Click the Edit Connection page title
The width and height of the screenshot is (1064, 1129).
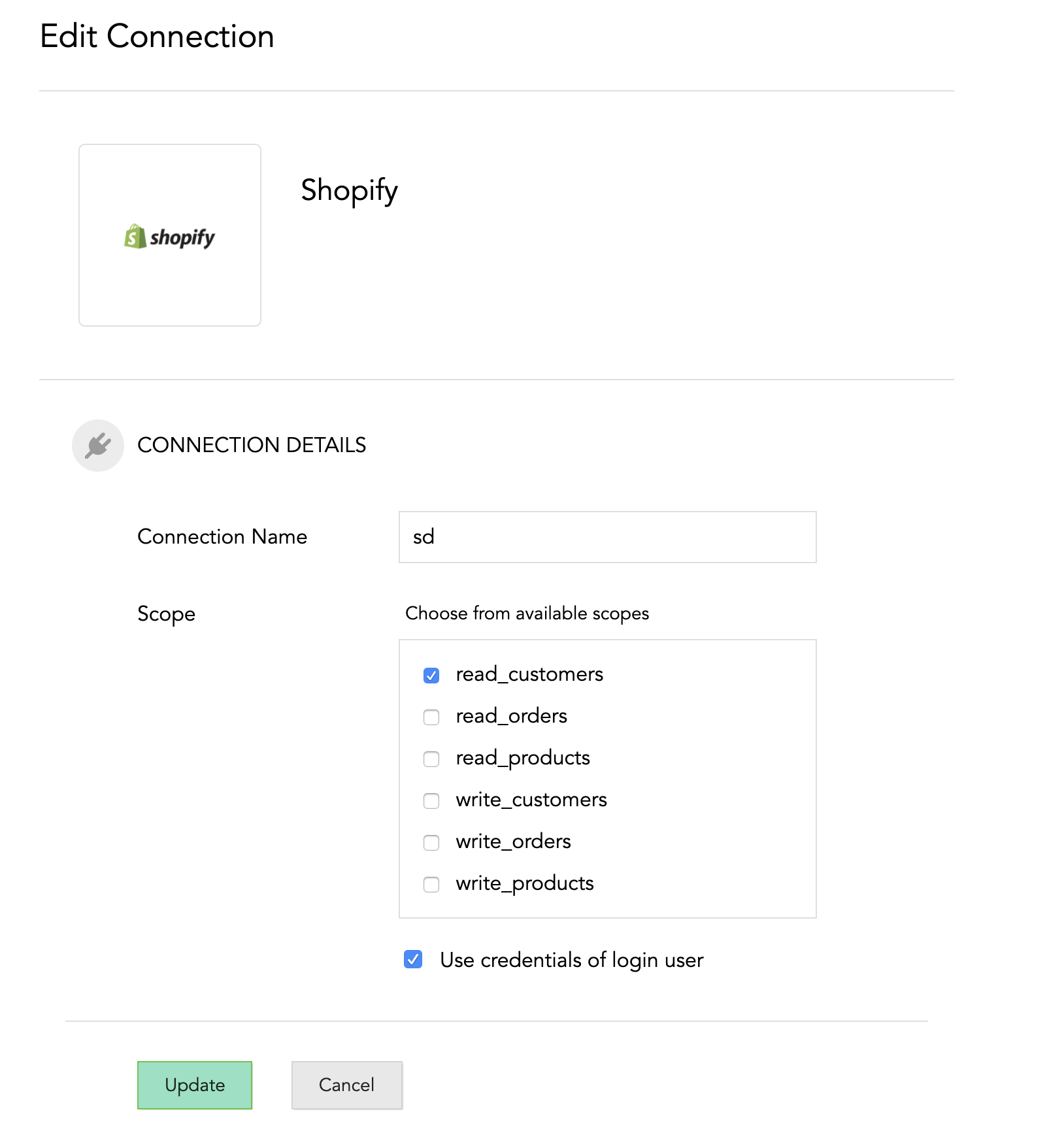[157, 37]
